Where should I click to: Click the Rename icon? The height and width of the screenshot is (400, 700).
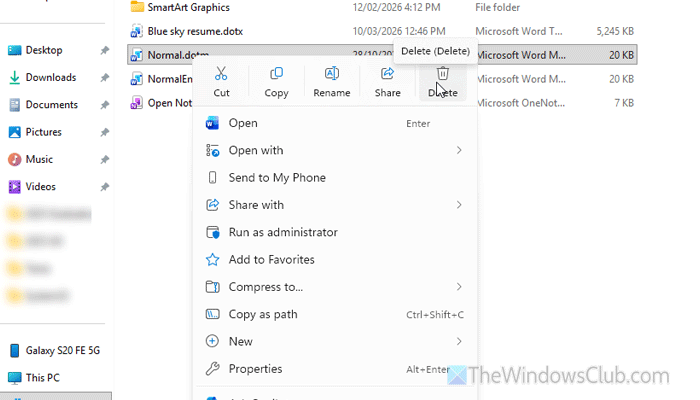click(332, 73)
